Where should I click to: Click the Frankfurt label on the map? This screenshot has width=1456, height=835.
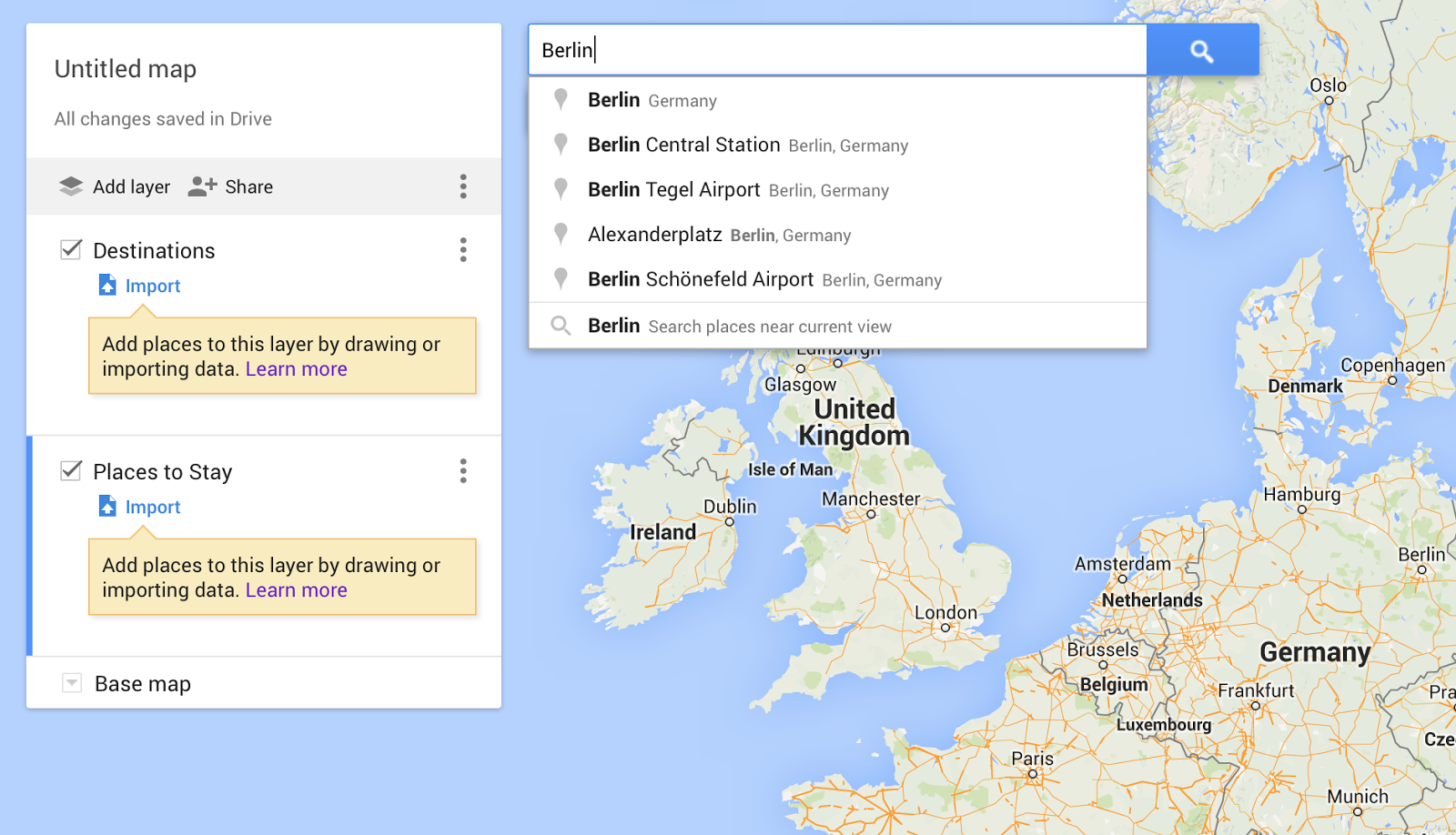(x=1256, y=690)
